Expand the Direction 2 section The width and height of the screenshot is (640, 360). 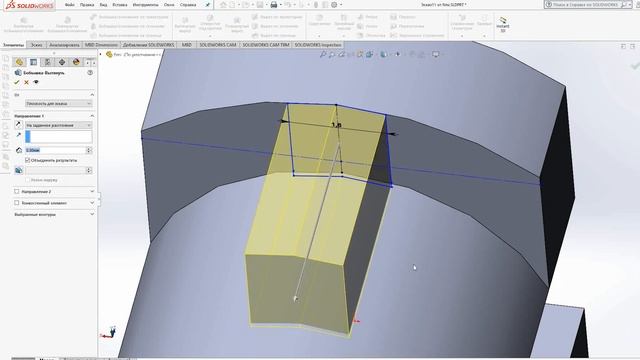[92, 191]
